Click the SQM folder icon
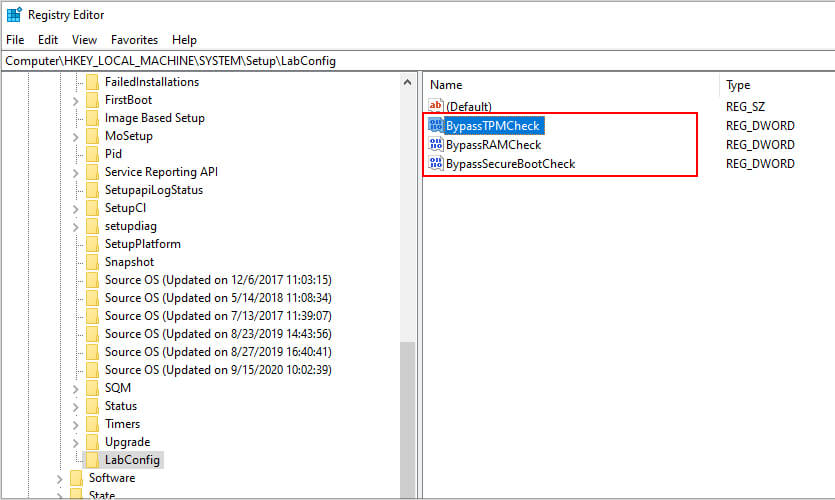Screen dimensions: 835x500 coord(92,388)
